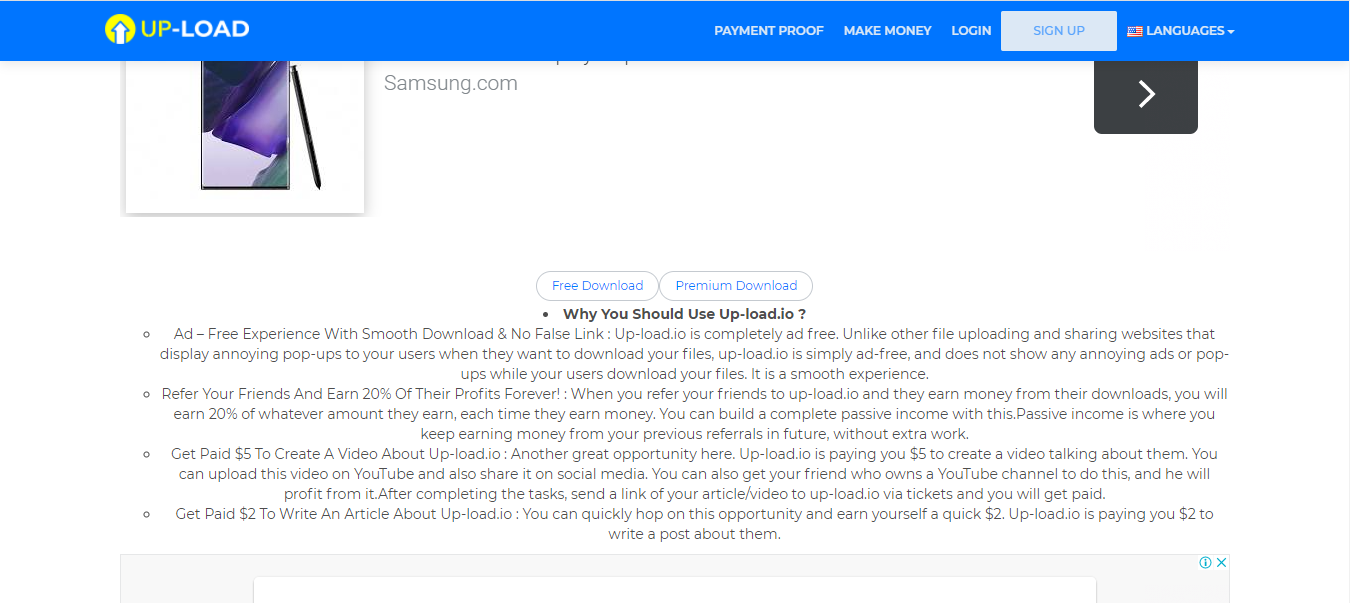
Task: Open the Login page
Action: tap(971, 31)
